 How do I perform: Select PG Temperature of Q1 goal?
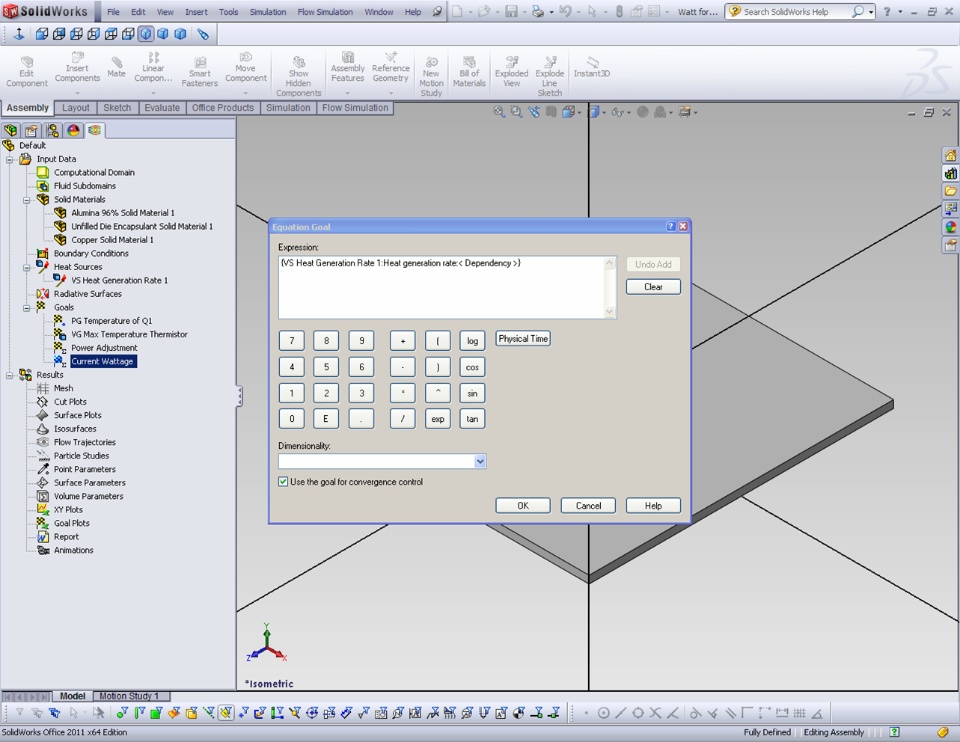click(x=111, y=321)
